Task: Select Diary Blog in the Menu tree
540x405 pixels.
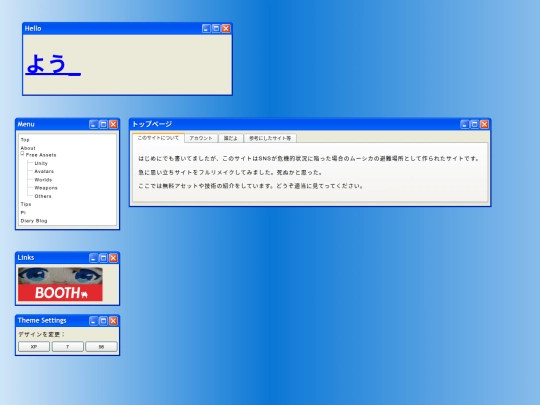Action: (34, 221)
